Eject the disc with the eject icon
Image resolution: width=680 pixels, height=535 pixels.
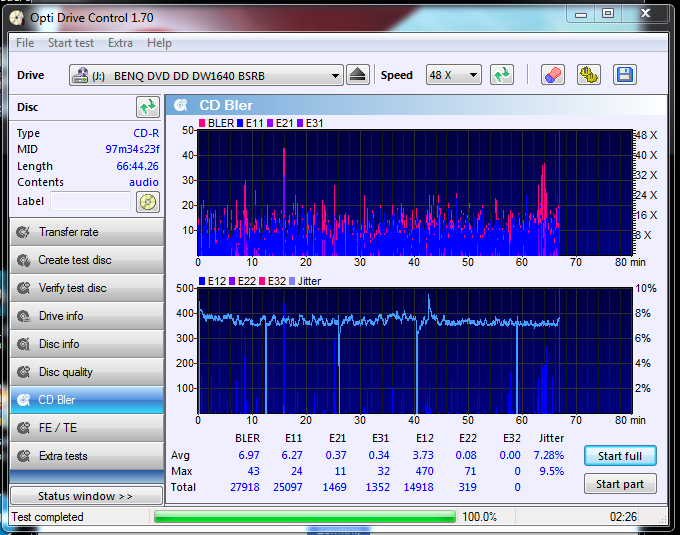coord(358,75)
